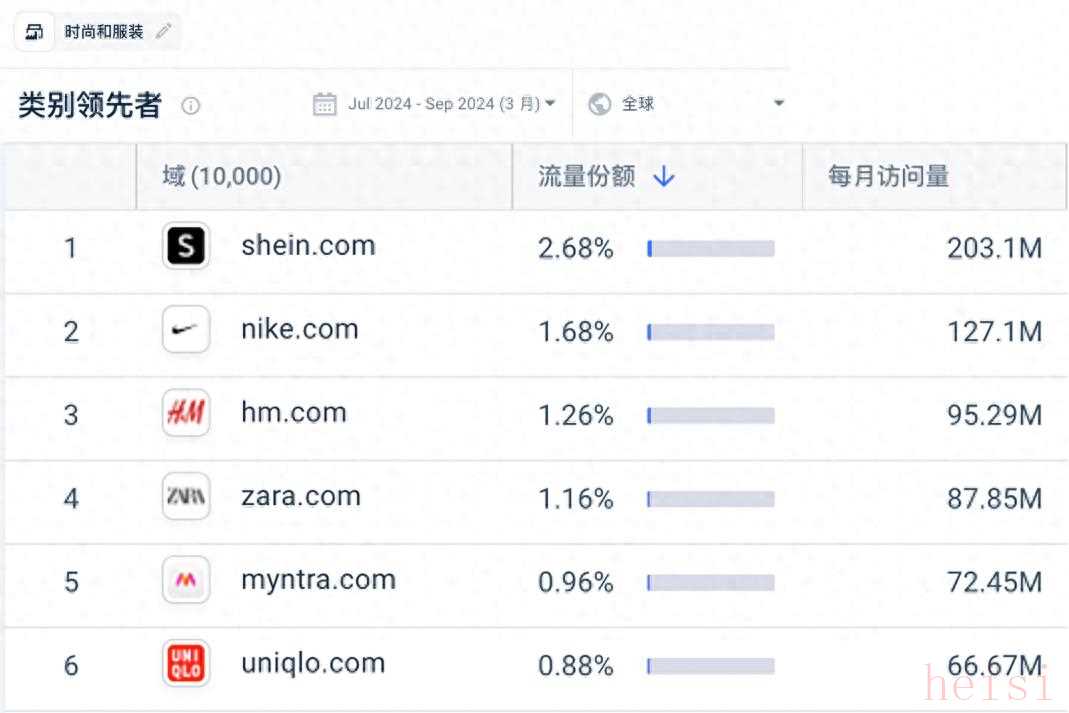Click the Uniqlo logo icon

pos(186,664)
